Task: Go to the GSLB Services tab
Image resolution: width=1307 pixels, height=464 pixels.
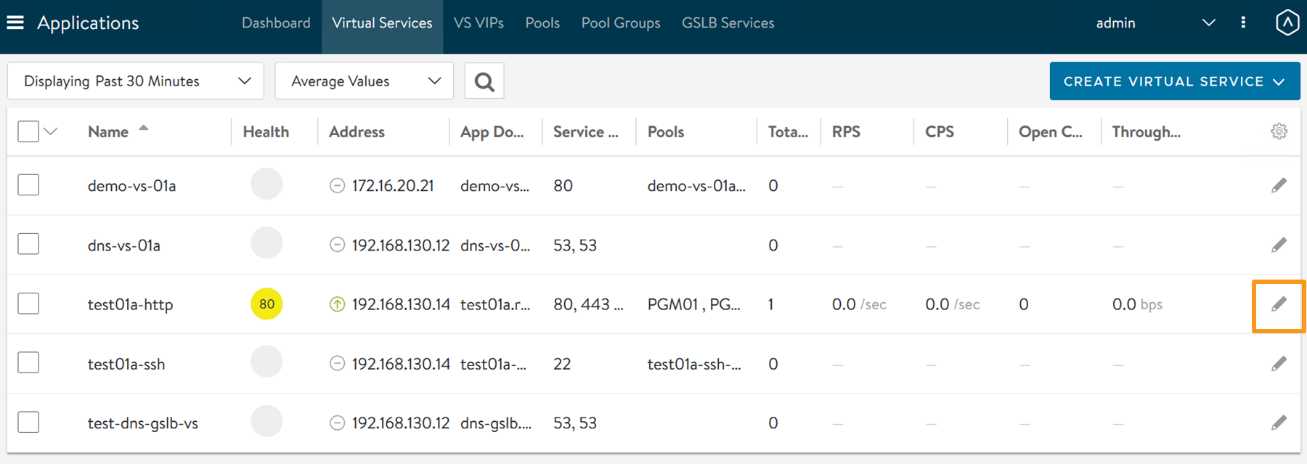Action: 727,23
